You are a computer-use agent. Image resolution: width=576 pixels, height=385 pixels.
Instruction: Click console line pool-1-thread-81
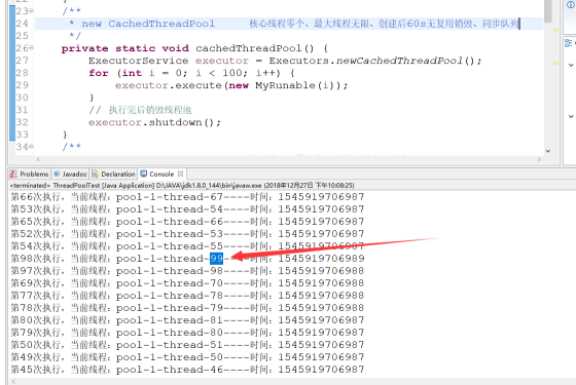click(x=187, y=320)
